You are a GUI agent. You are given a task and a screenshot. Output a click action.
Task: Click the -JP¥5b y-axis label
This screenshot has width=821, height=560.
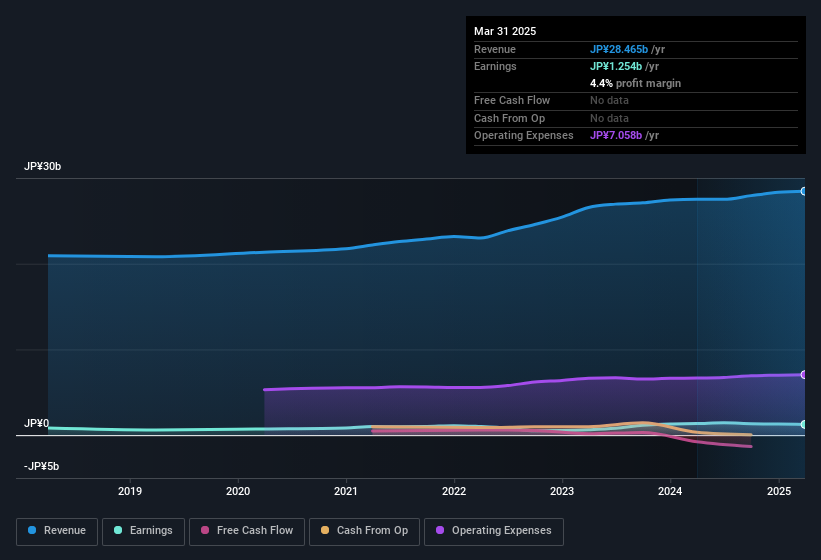point(41,466)
